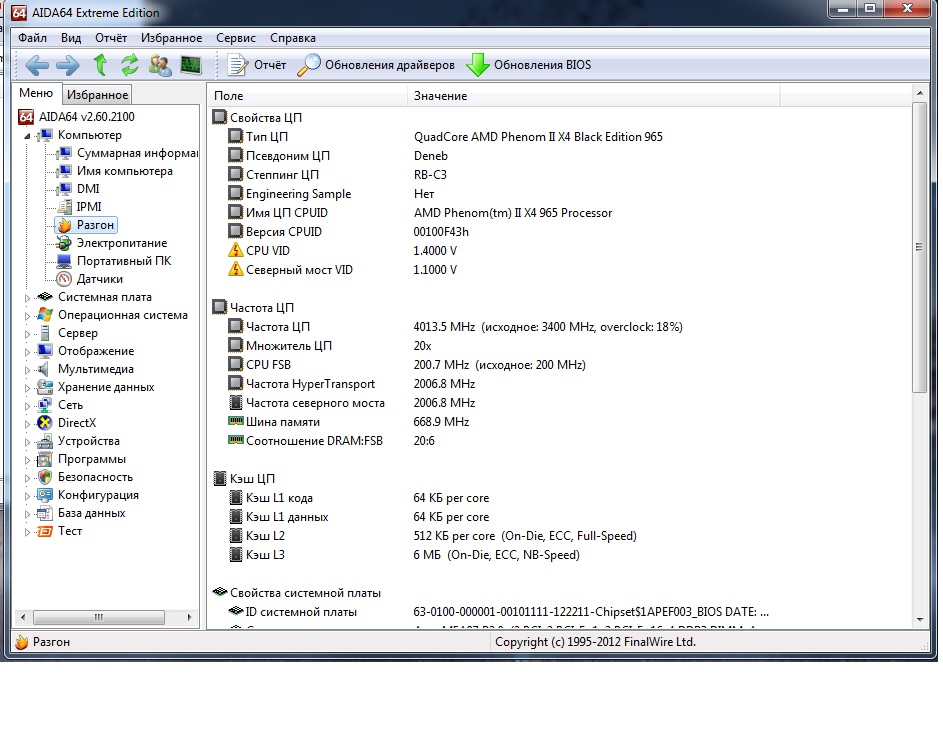Click the Тест tree icon
This screenshot has height=750, width=943.
click(45, 532)
